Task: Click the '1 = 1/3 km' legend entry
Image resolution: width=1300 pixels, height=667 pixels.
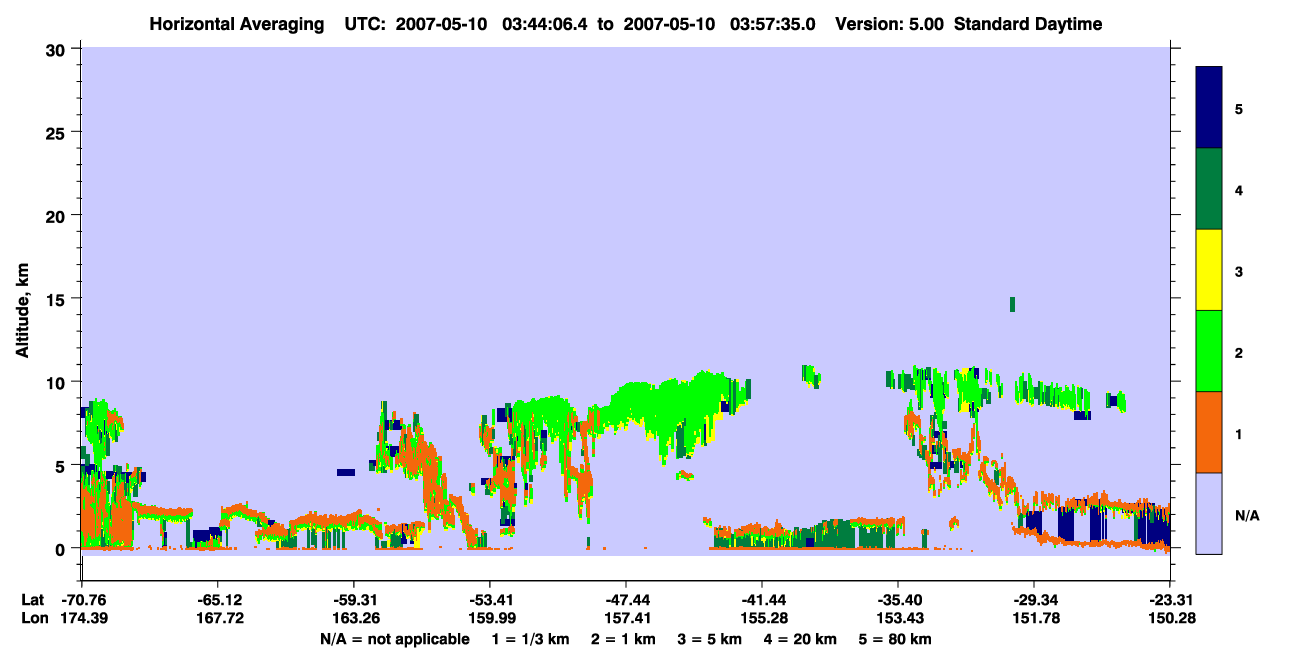Action: click(x=531, y=639)
